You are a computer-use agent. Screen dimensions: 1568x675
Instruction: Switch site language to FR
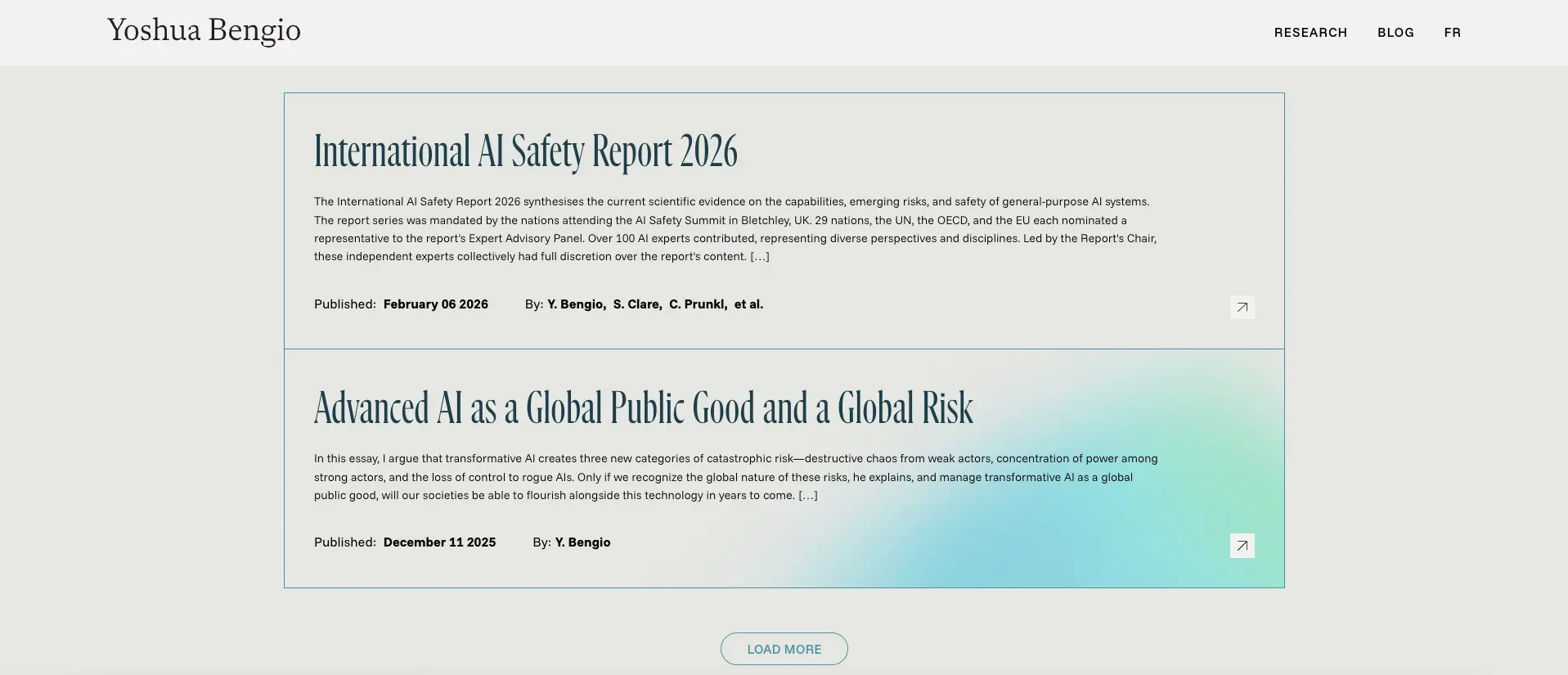coord(1452,33)
